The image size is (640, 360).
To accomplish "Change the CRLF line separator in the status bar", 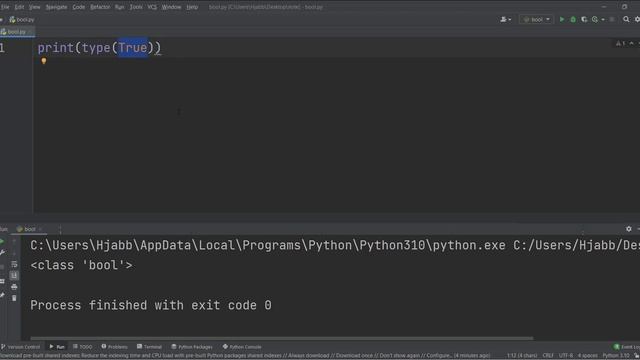I will click(548, 356).
